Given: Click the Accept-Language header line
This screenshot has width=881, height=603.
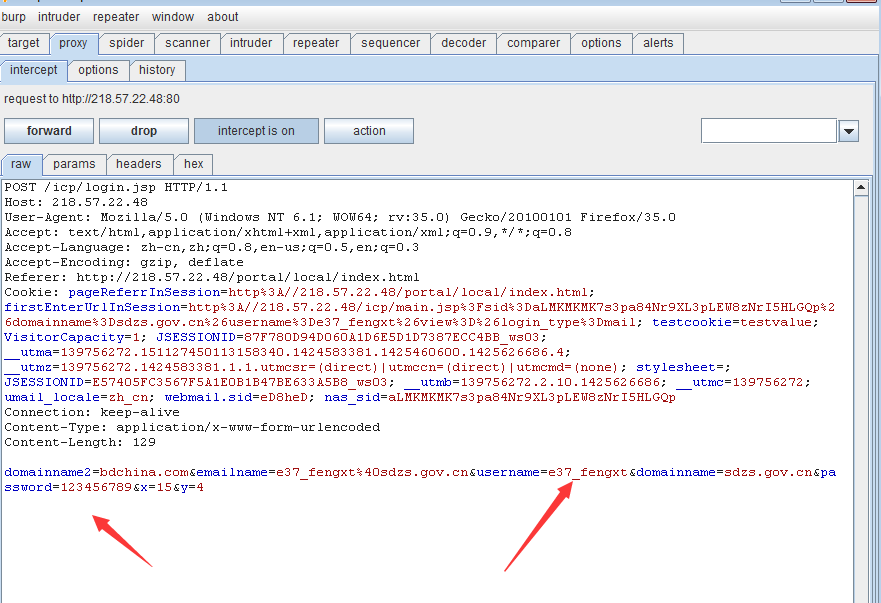Looking at the screenshot, I should [212, 247].
